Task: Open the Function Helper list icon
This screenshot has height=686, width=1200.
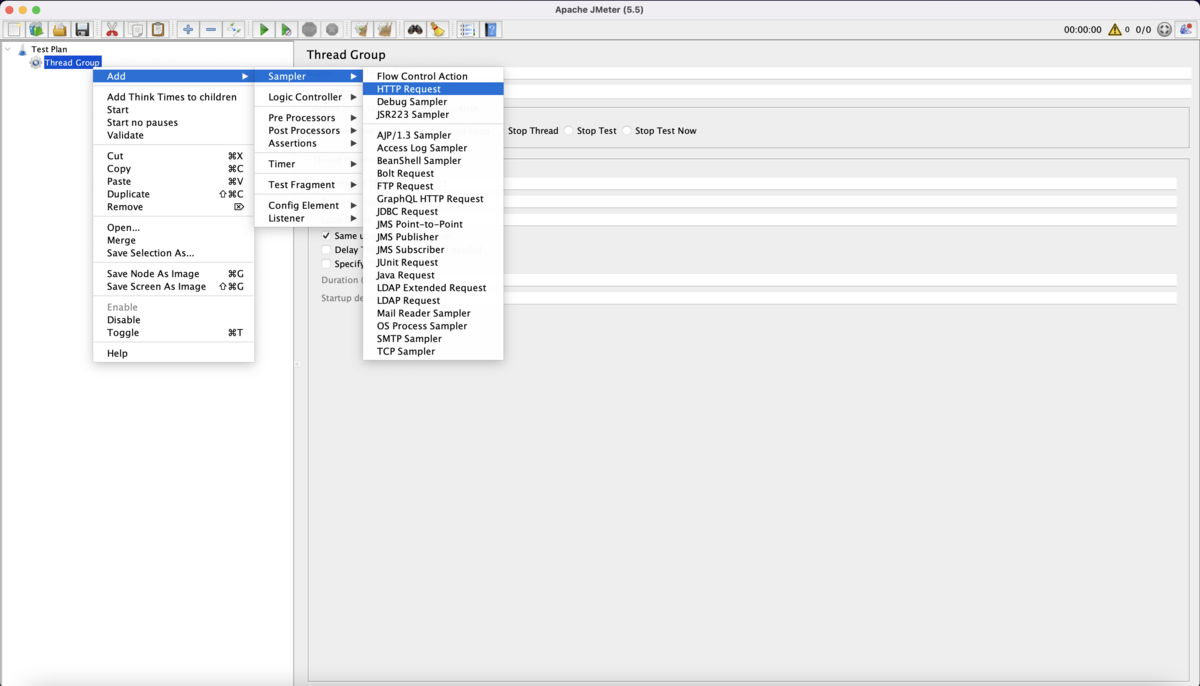Action: (x=467, y=30)
